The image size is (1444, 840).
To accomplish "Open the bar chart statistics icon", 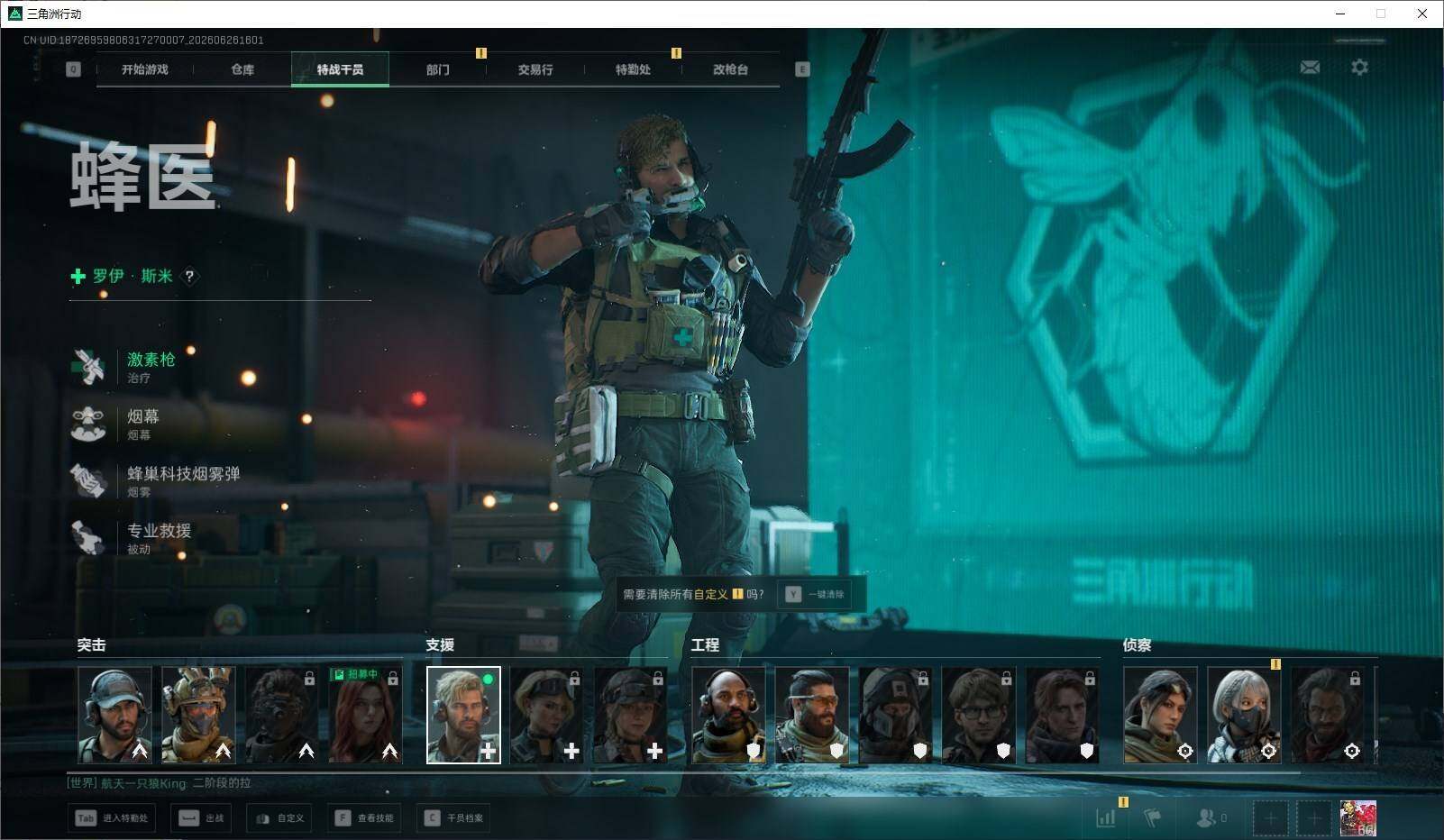I will click(x=1105, y=817).
